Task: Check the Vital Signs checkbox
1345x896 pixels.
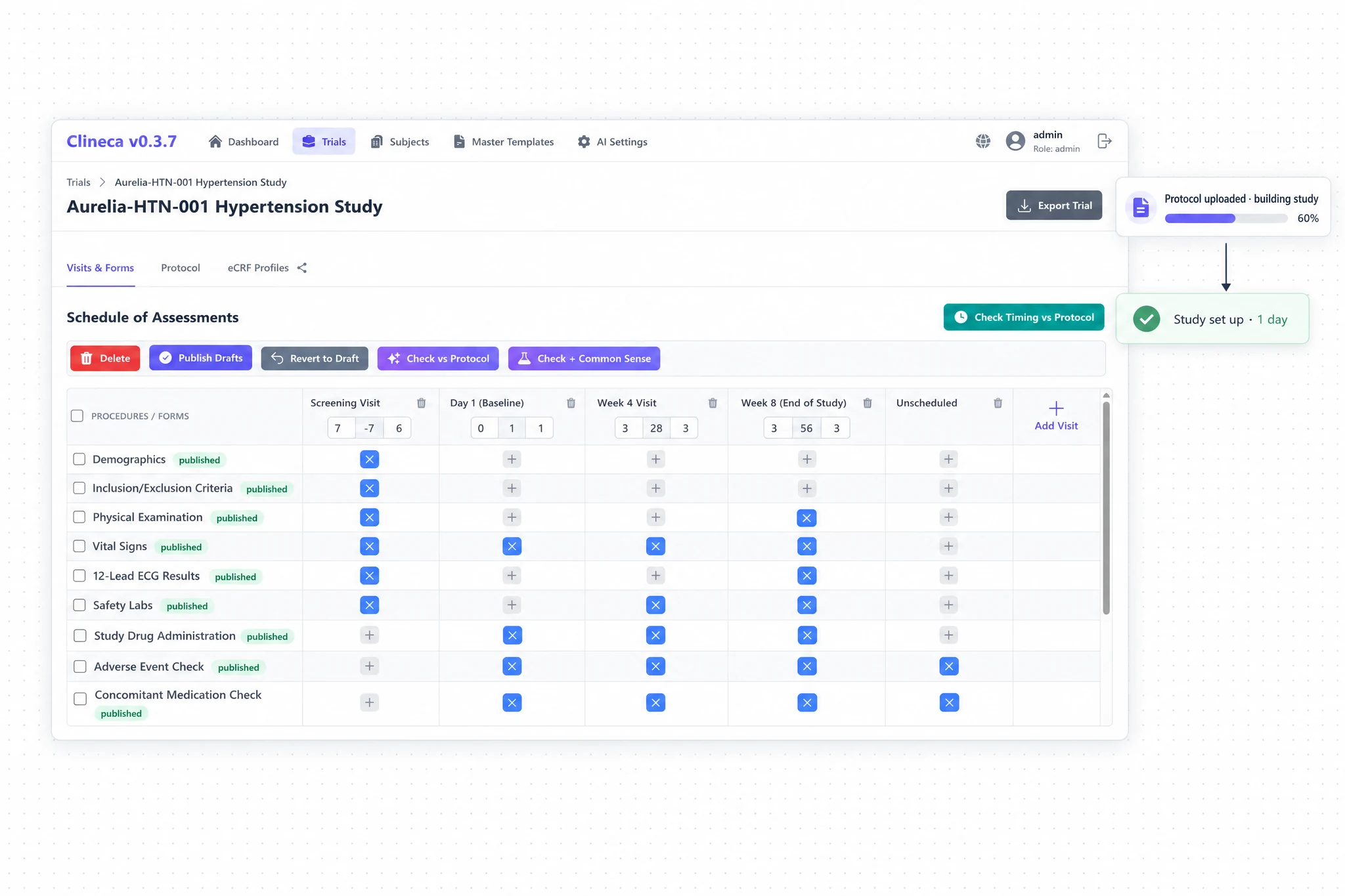Action: pyautogui.click(x=79, y=545)
